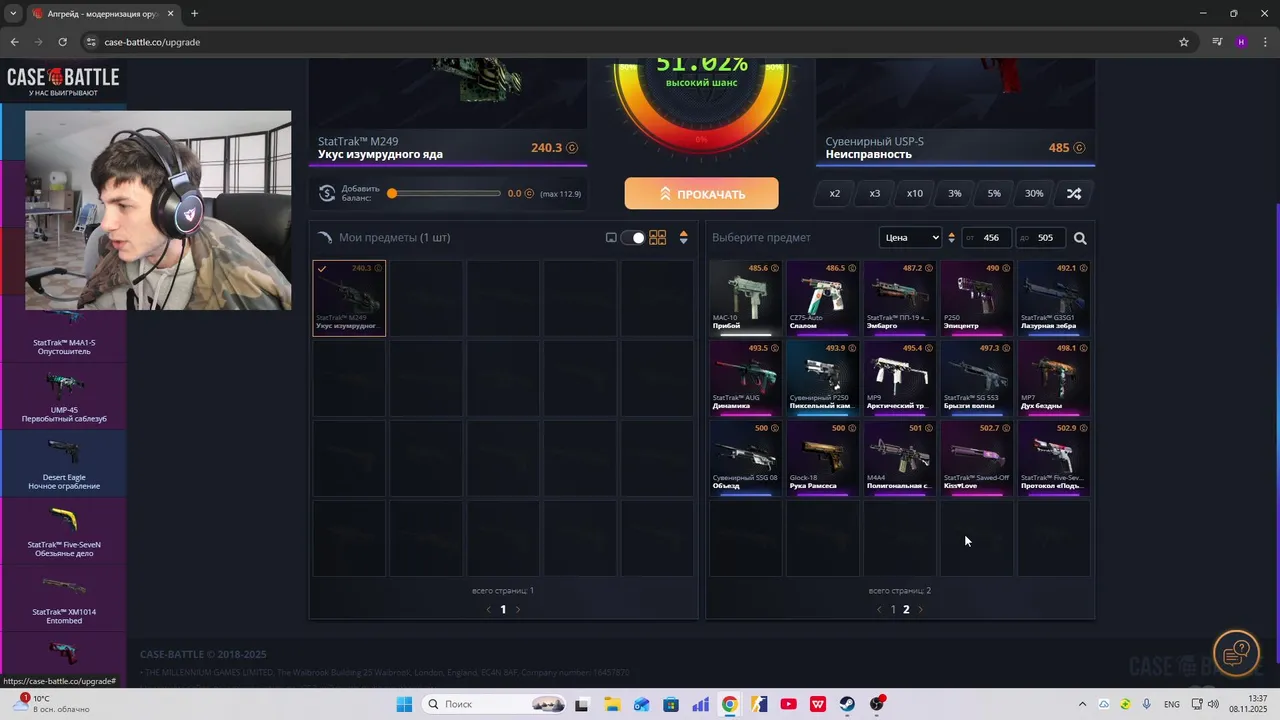The image size is (1280, 720).
Task: Select the x3 multiplier
Action: (875, 194)
